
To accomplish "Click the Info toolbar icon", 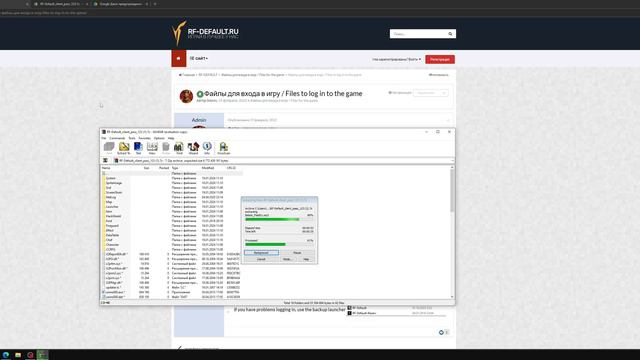I will pyautogui.click(x=207, y=148).
